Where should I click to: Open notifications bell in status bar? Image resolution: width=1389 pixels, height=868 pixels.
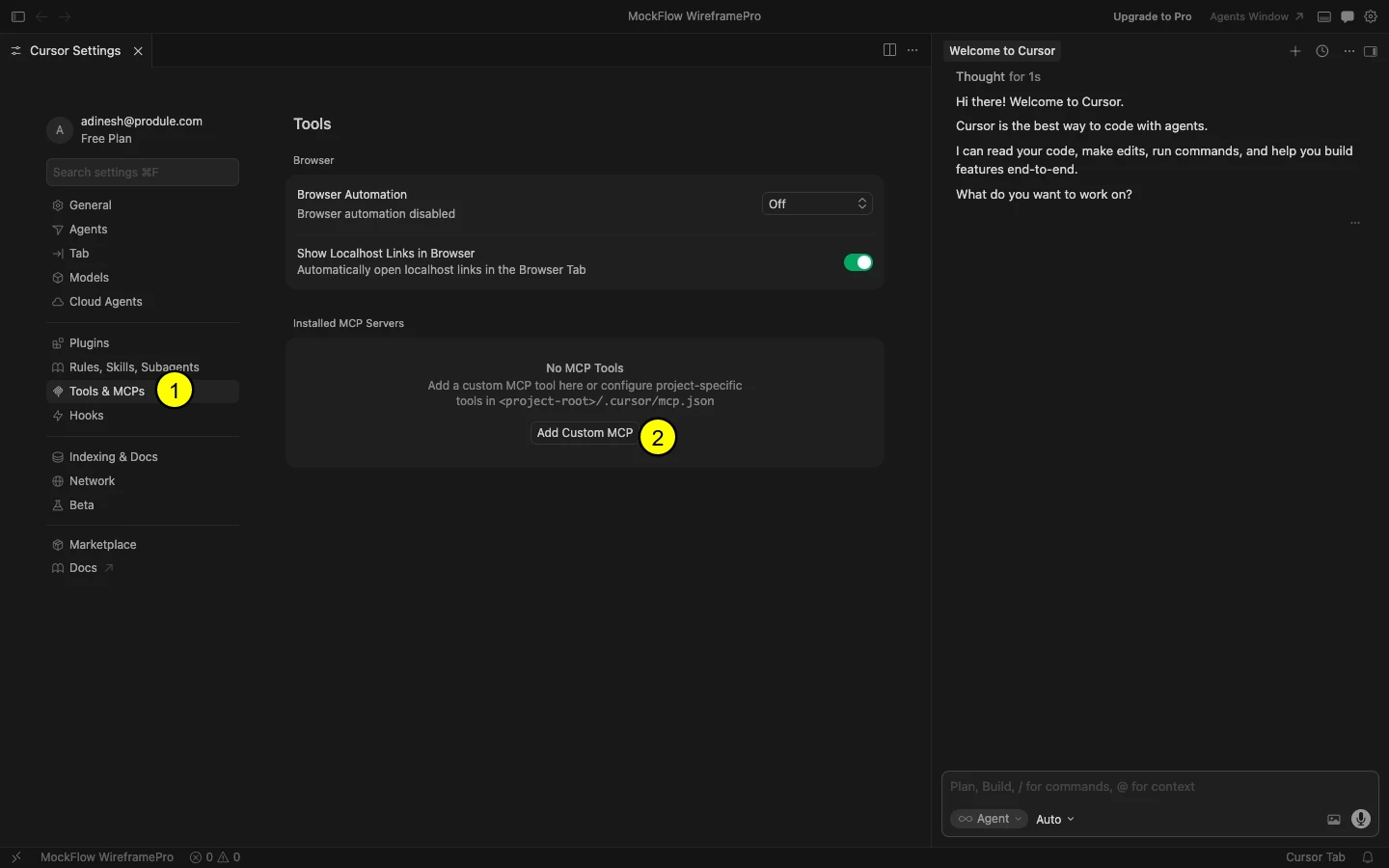point(1368,857)
